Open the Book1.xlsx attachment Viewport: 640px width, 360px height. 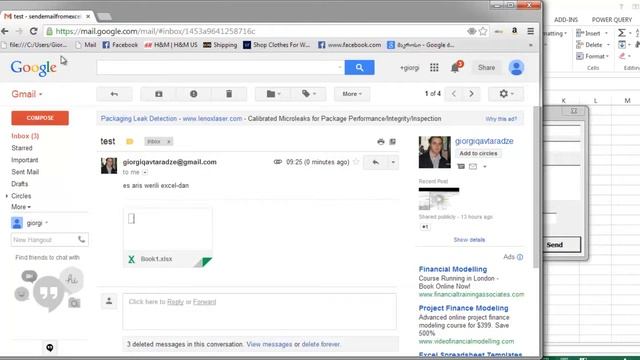[x=168, y=237]
